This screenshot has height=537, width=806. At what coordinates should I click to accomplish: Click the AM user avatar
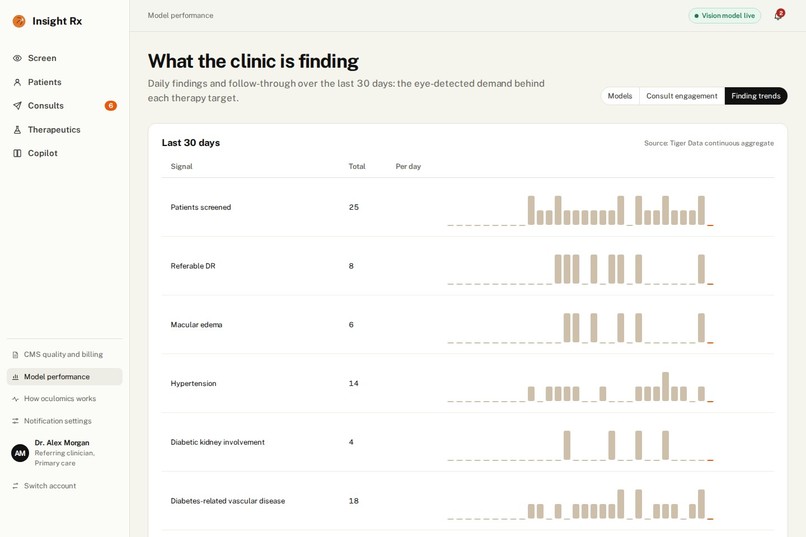pos(20,453)
